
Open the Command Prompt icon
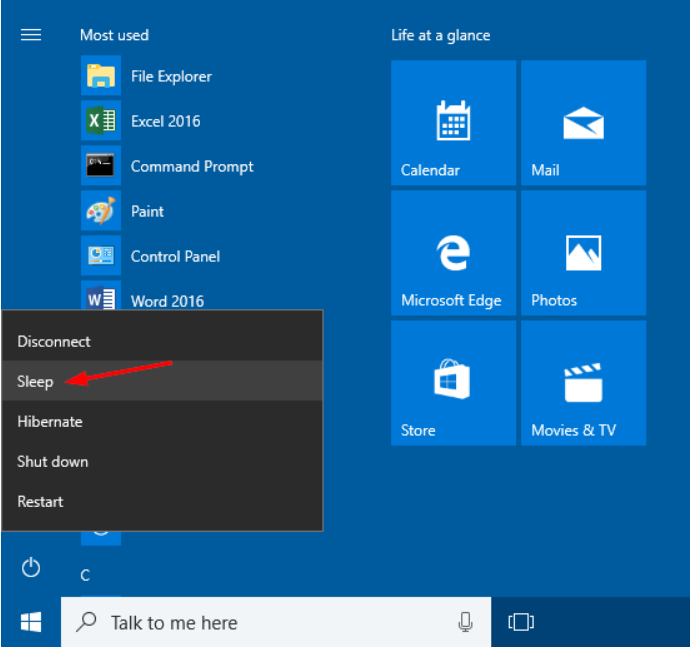pos(101,167)
